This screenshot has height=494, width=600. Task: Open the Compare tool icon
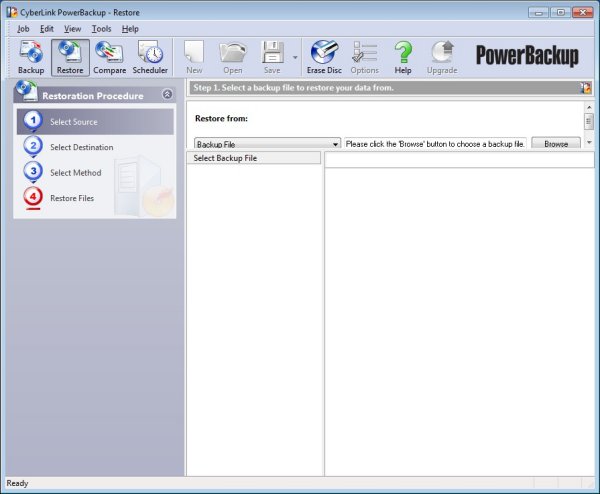(x=109, y=57)
